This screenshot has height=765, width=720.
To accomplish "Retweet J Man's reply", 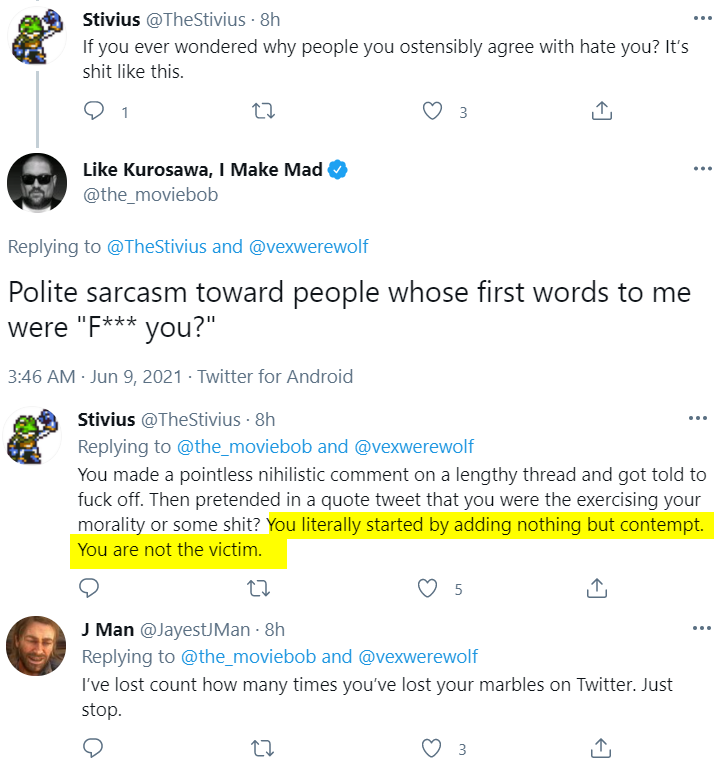I will tap(262, 748).
